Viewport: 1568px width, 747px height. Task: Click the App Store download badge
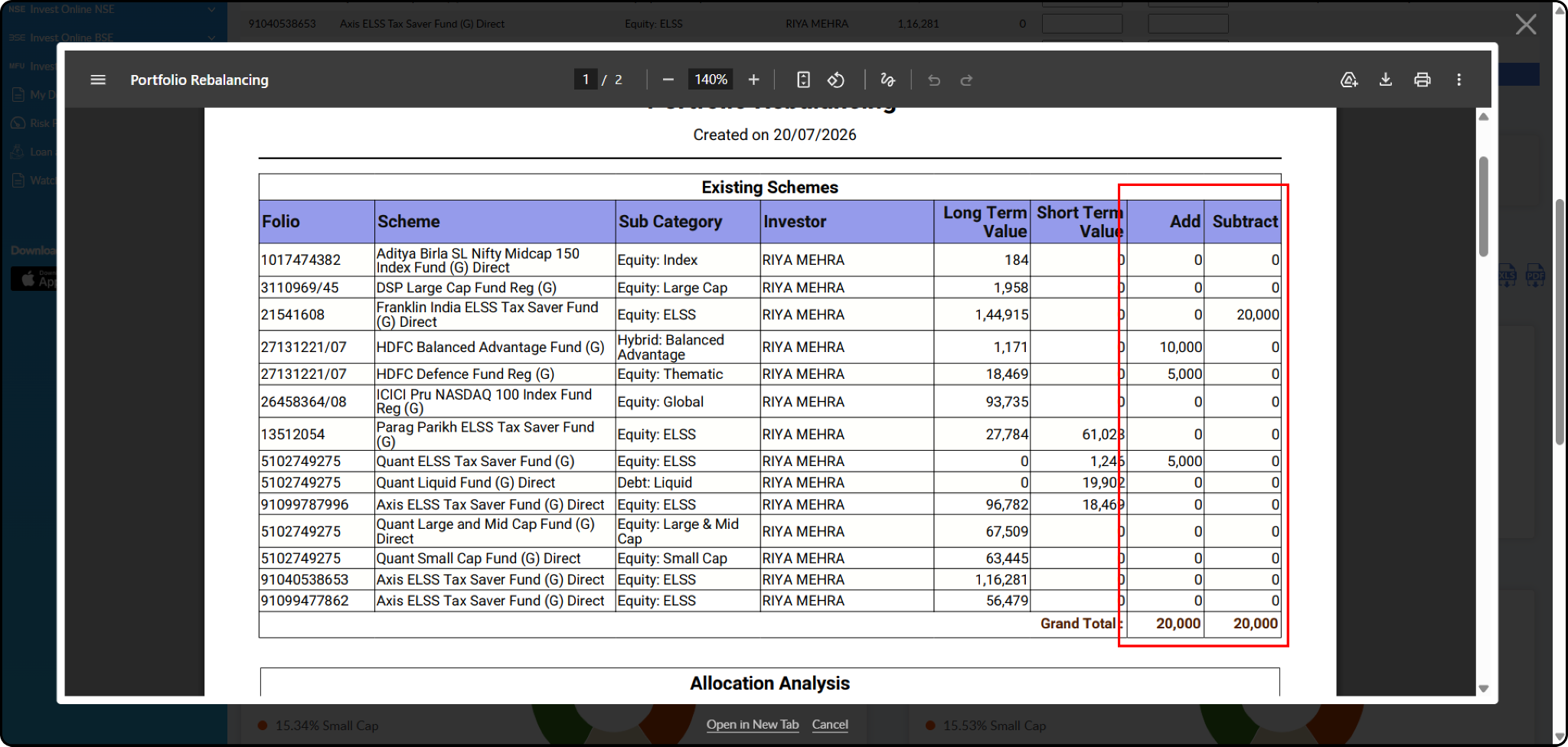pos(34,279)
